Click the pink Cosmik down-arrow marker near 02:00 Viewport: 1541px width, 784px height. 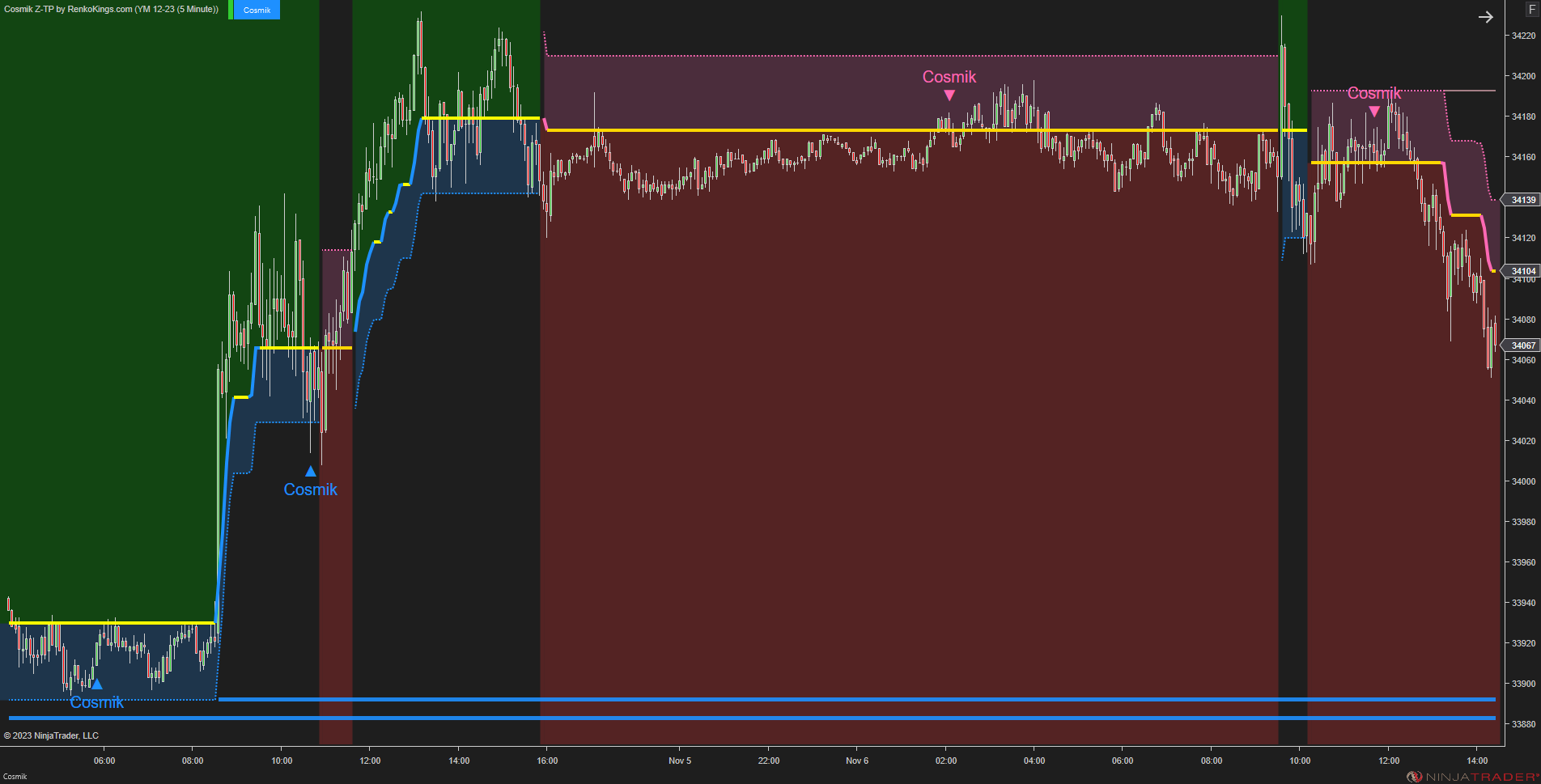[949, 95]
